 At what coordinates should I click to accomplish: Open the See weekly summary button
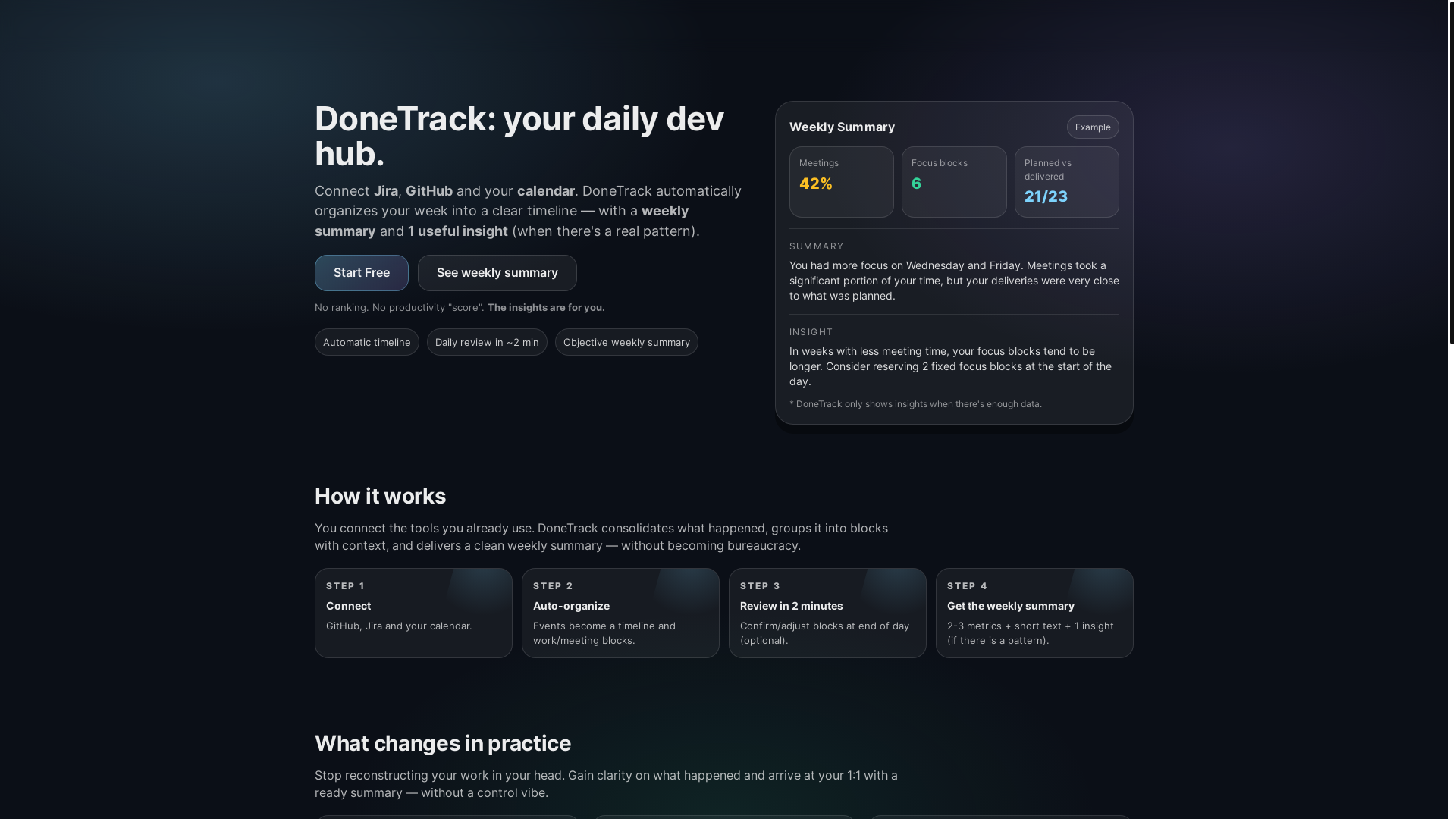click(x=497, y=273)
